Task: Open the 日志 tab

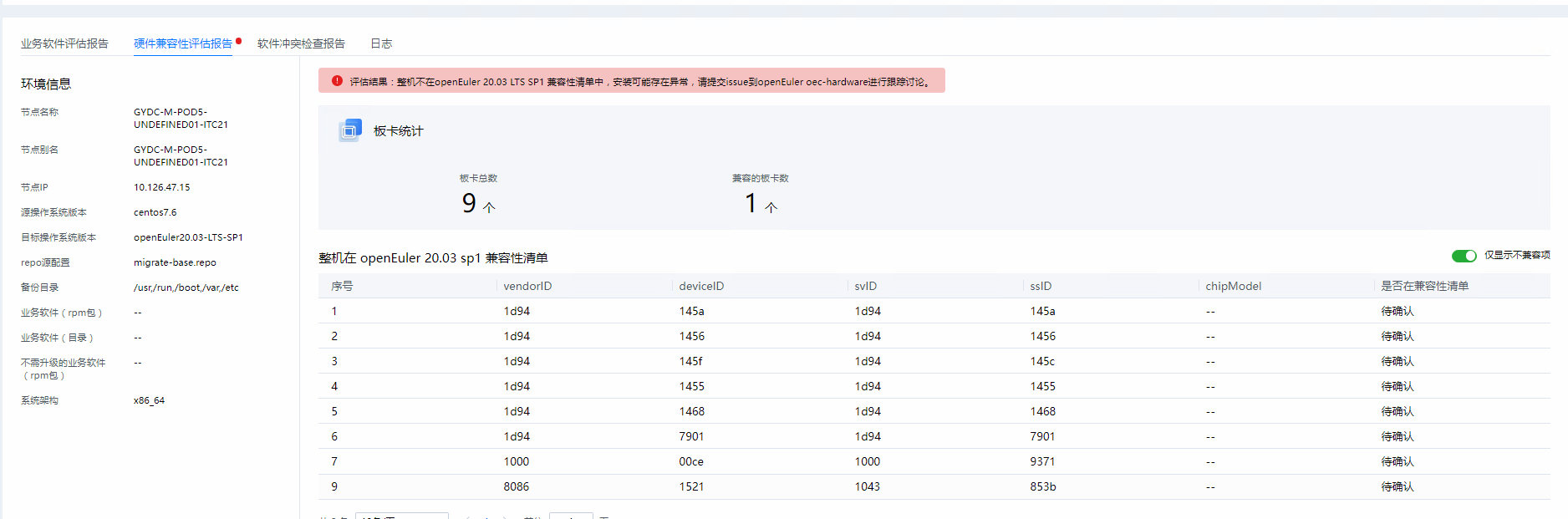Action: tap(381, 43)
